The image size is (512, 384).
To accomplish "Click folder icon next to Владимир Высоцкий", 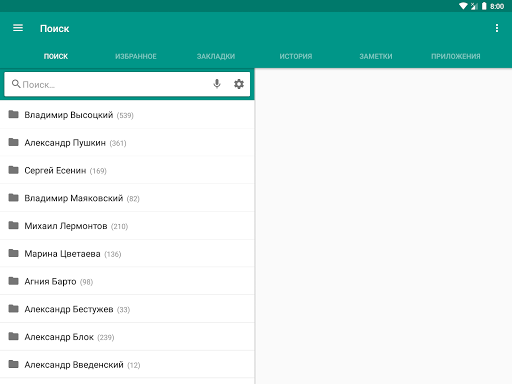I will point(13,114).
